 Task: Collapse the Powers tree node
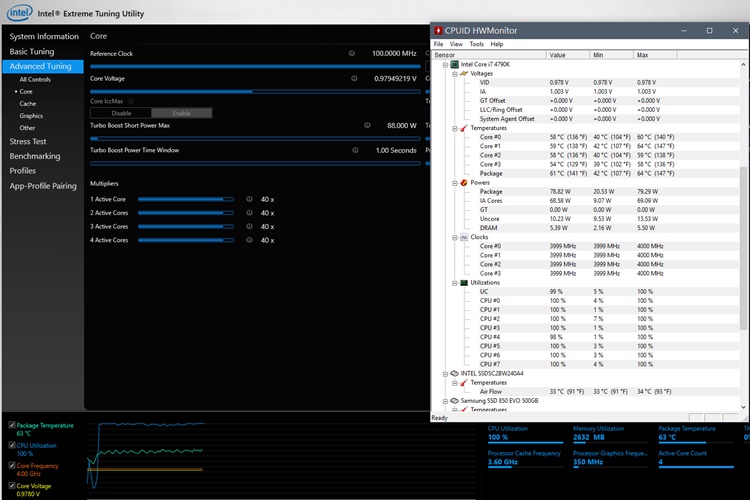click(x=455, y=183)
